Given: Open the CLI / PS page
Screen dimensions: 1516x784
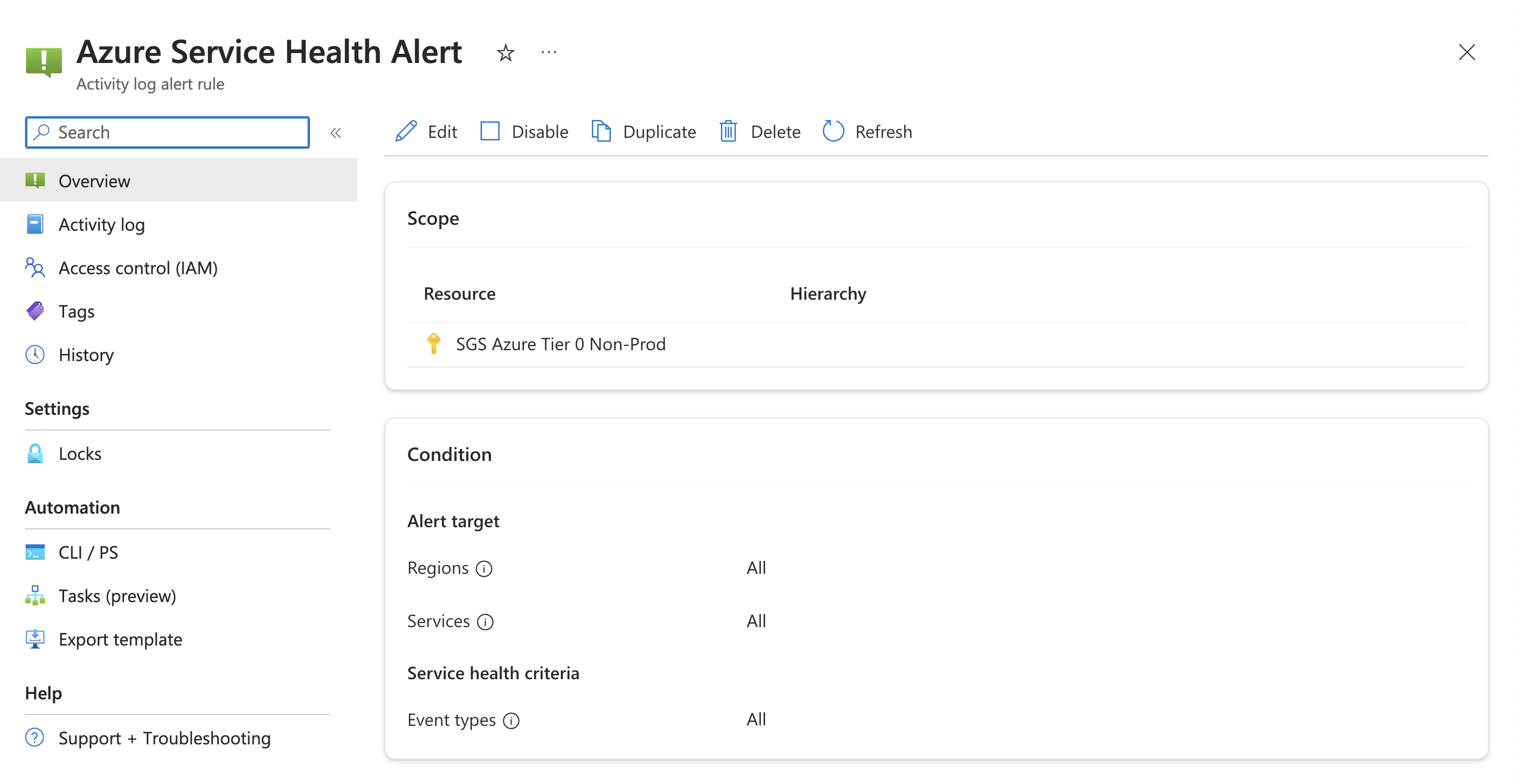Looking at the screenshot, I should (x=89, y=553).
